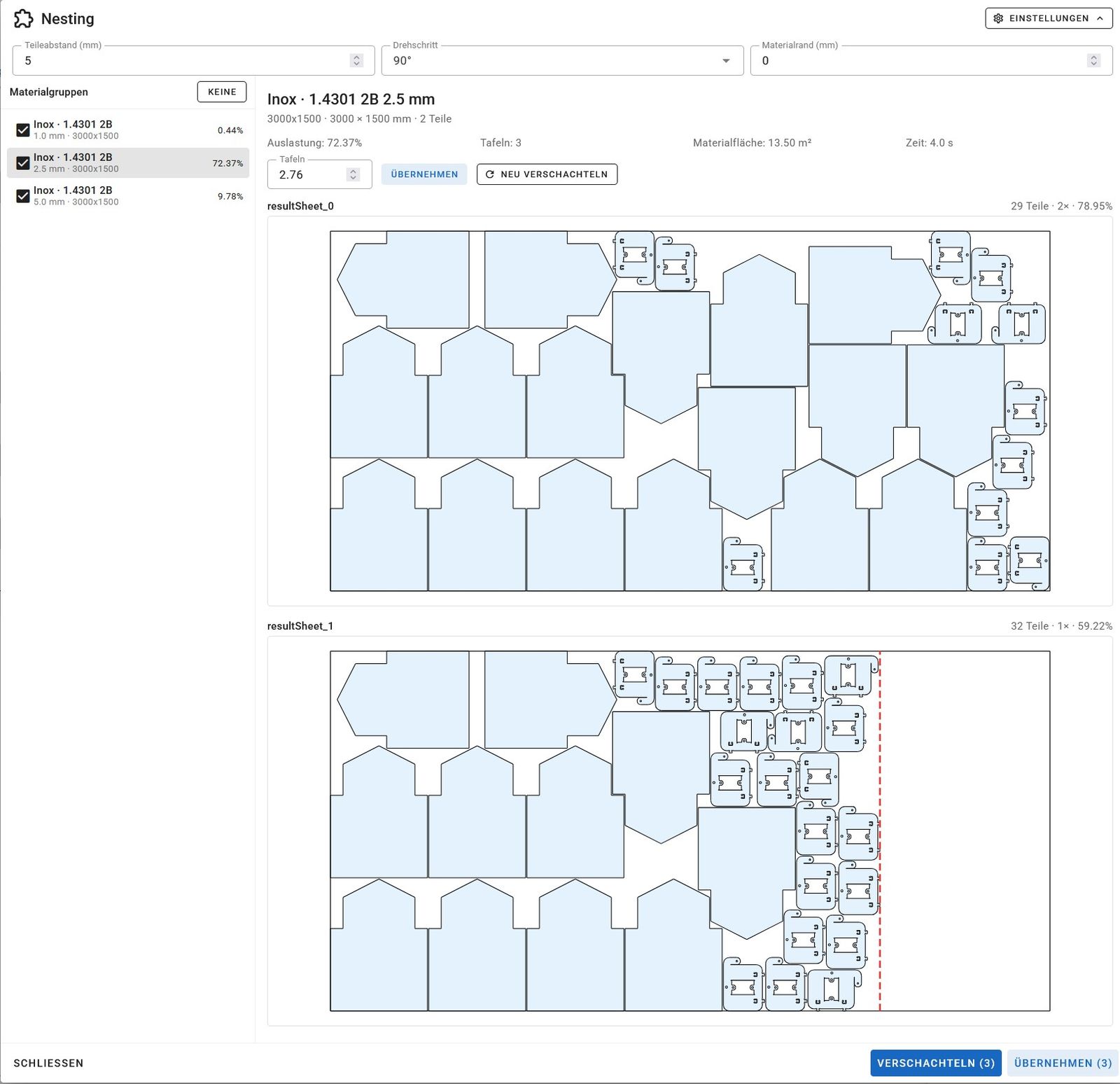Toggle checkbox for Inox 2.5 mm group

(22, 163)
